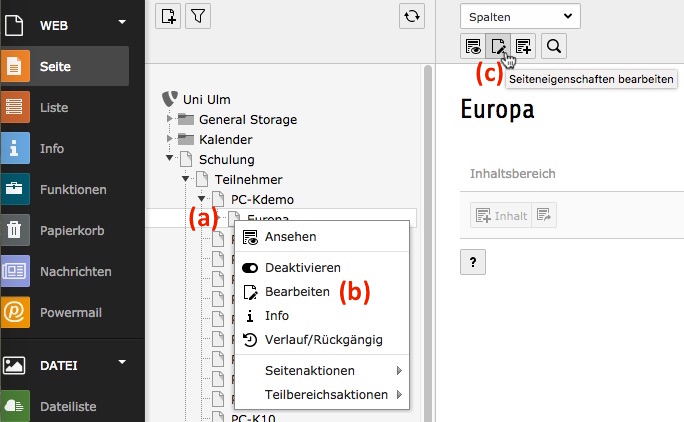Image resolution: width=684 pixels, height=422 pixels.
Task: Click the PC-Kdemo page icon
Action: (218, 199)
